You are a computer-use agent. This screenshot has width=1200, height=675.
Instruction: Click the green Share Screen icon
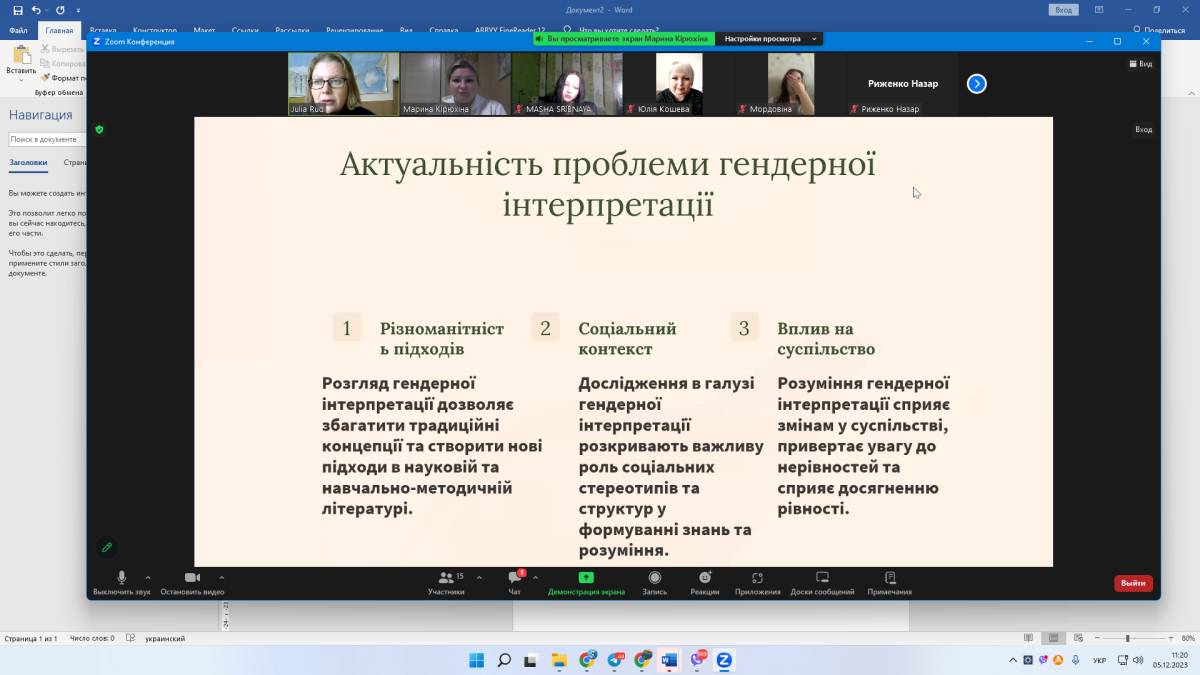(586, 578)
